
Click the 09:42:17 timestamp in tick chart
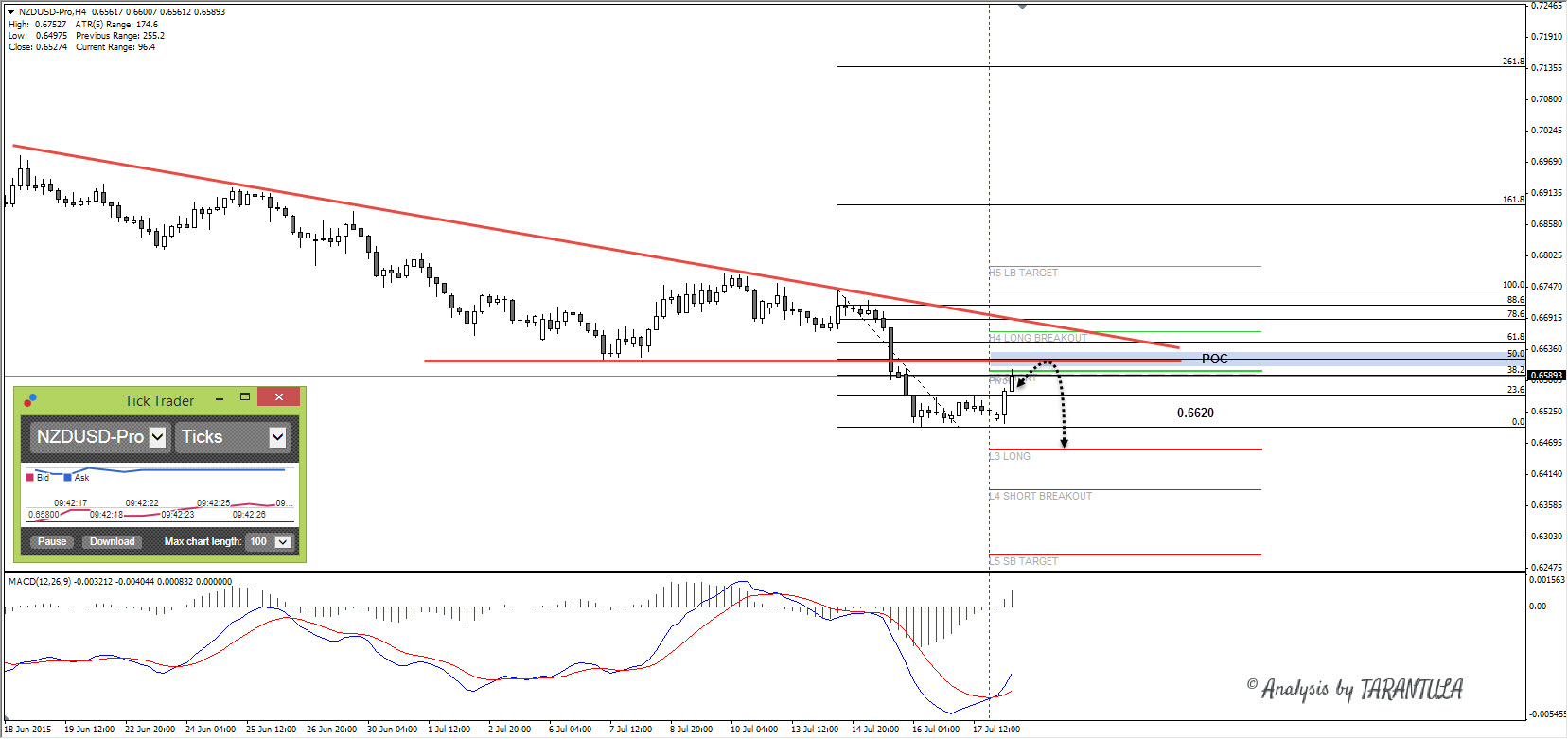[70, 503]
